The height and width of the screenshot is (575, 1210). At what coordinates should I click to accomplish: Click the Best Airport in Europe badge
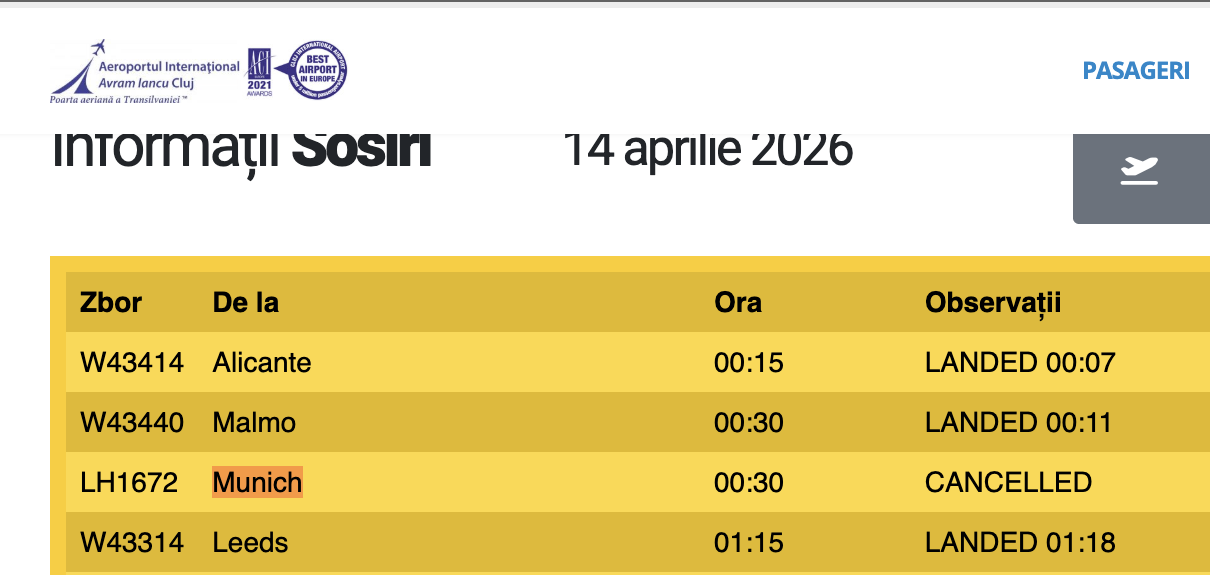(317, 70)
